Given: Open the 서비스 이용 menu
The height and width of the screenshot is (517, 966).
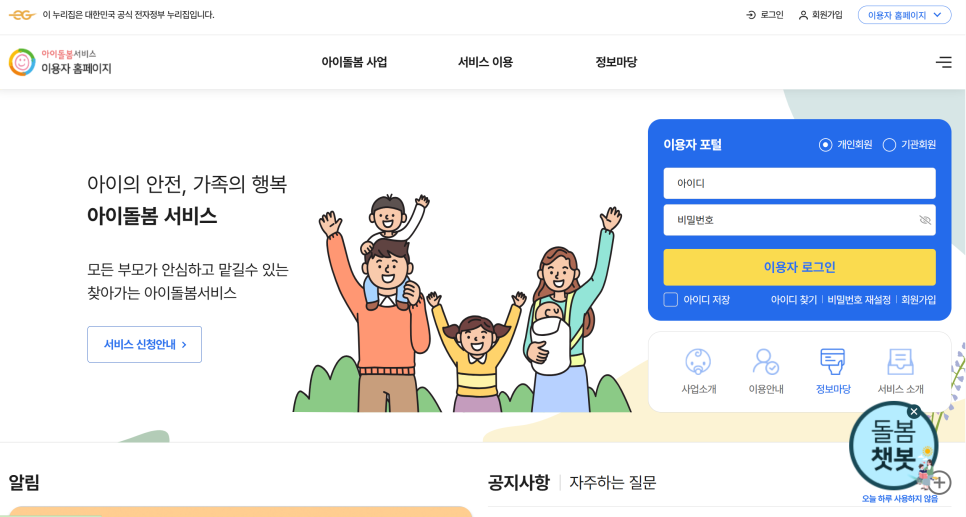Looking at the screenshot, I should 485,62.
